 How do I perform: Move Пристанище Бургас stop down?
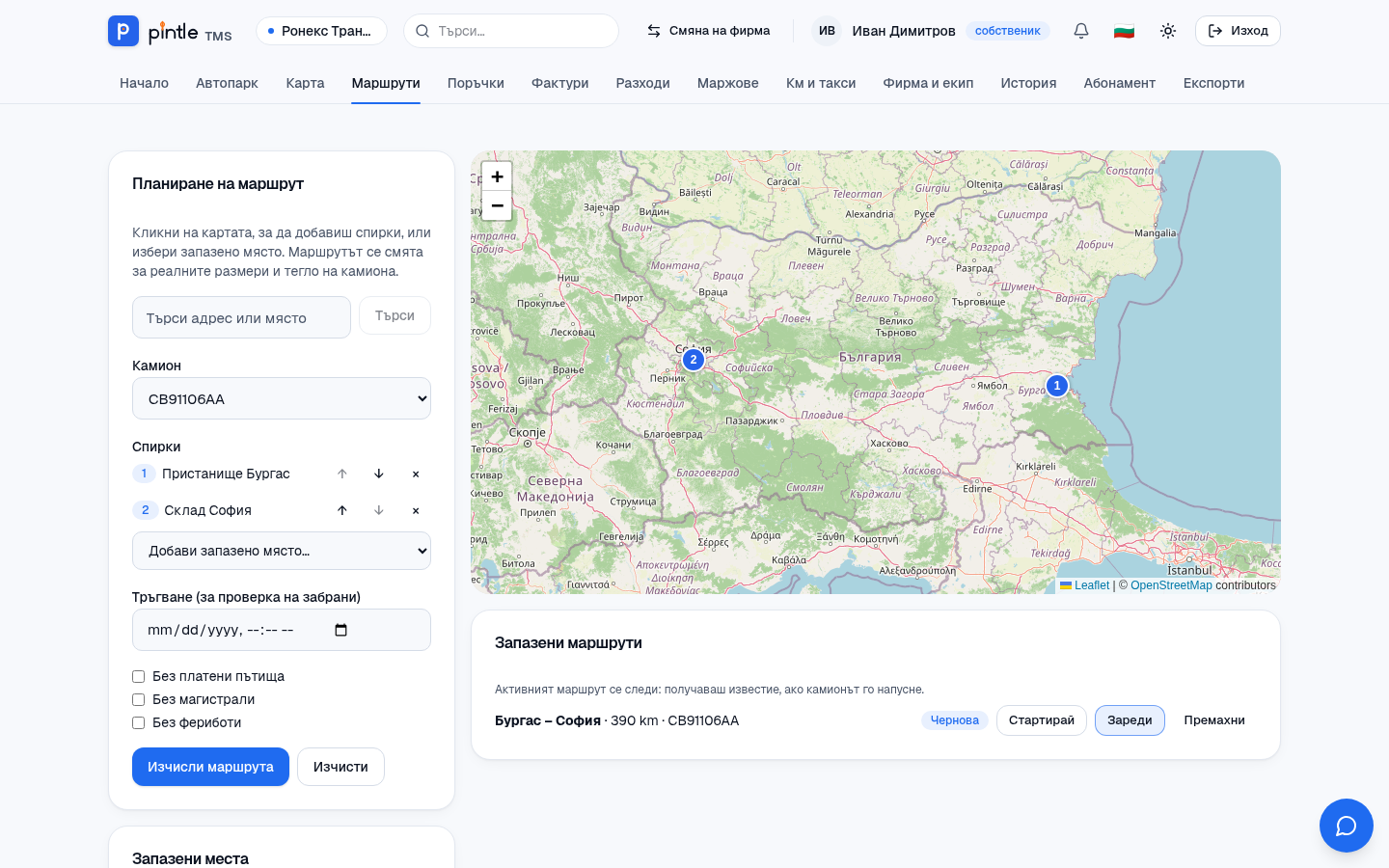pyautogui.click(x=379, y=474)
